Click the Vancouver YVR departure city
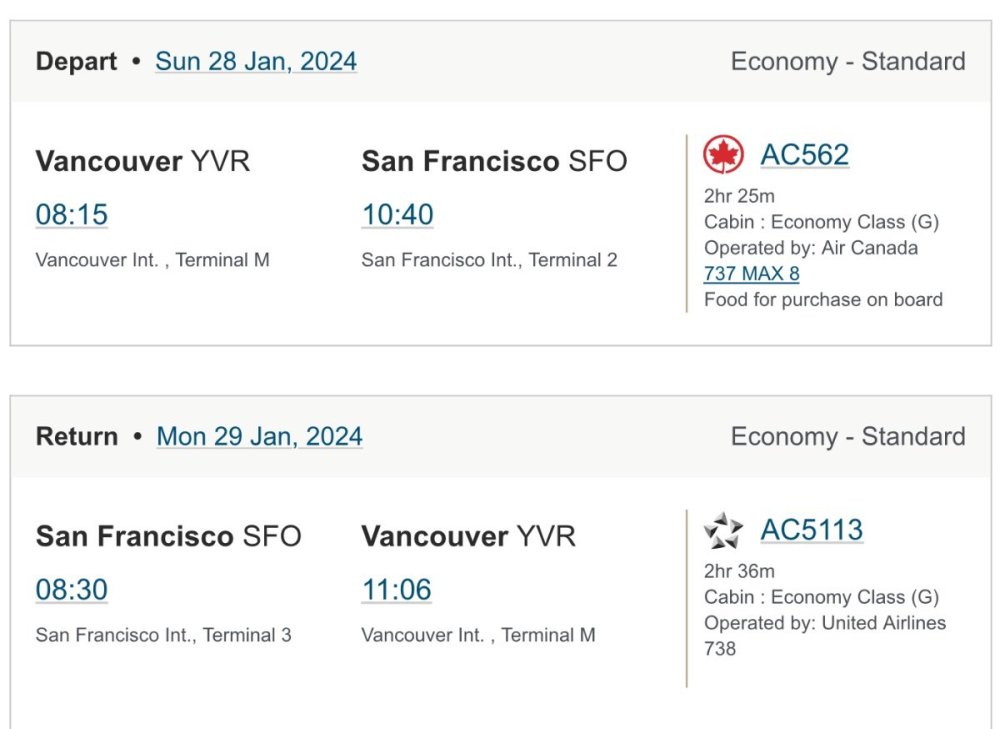This screenshot has height=729, width=1000. click(x=142, y=161)
